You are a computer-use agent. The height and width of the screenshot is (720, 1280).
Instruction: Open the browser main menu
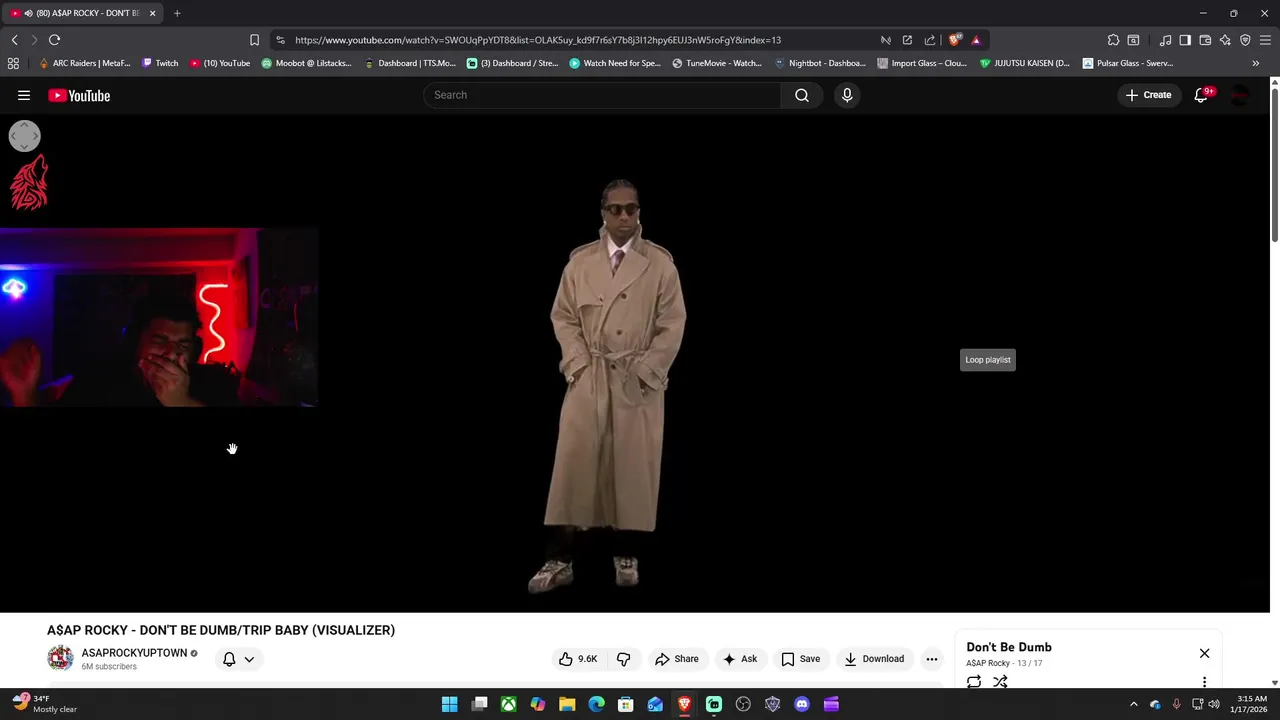pos(1265,40)
